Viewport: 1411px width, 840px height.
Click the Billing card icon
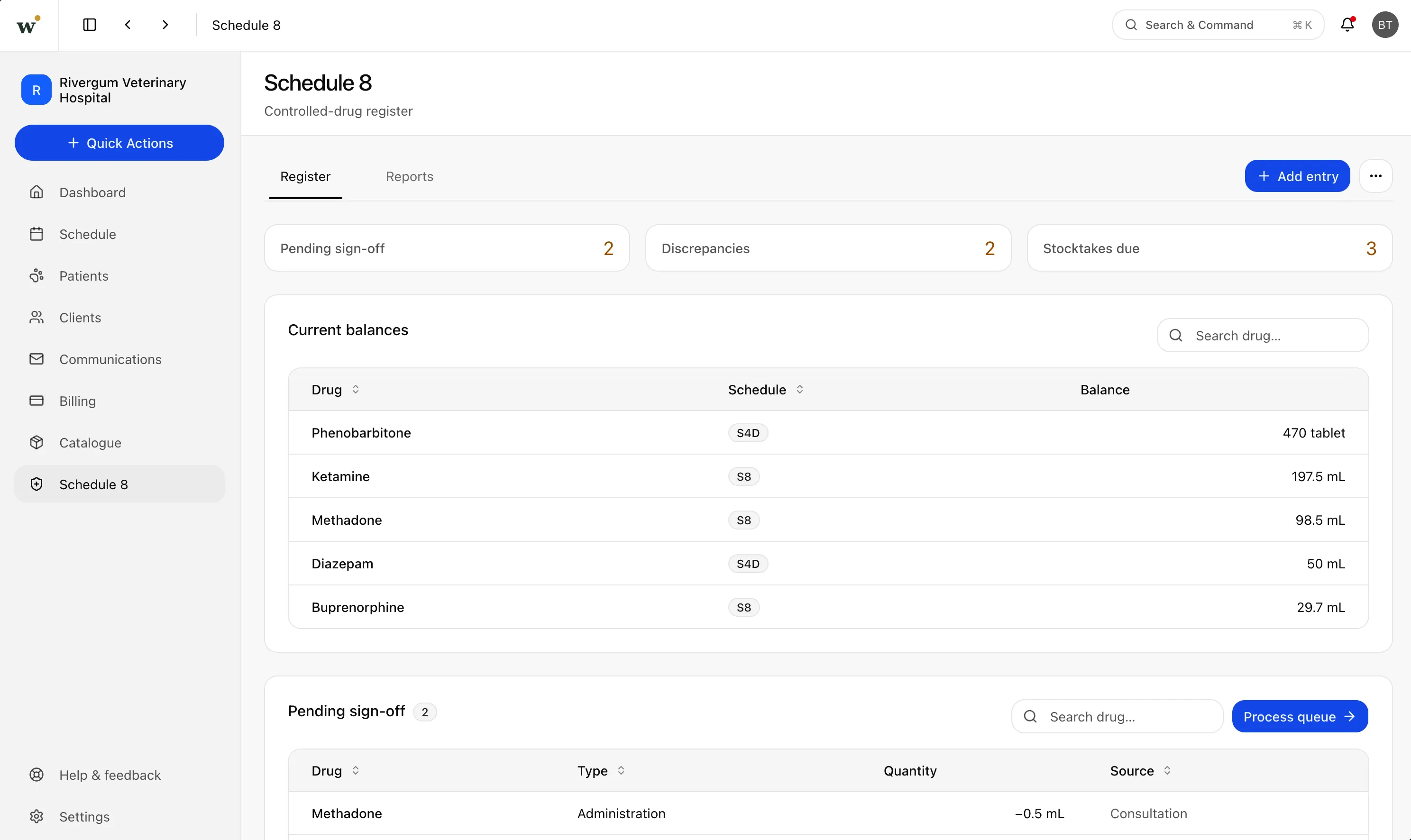[37, 401]
